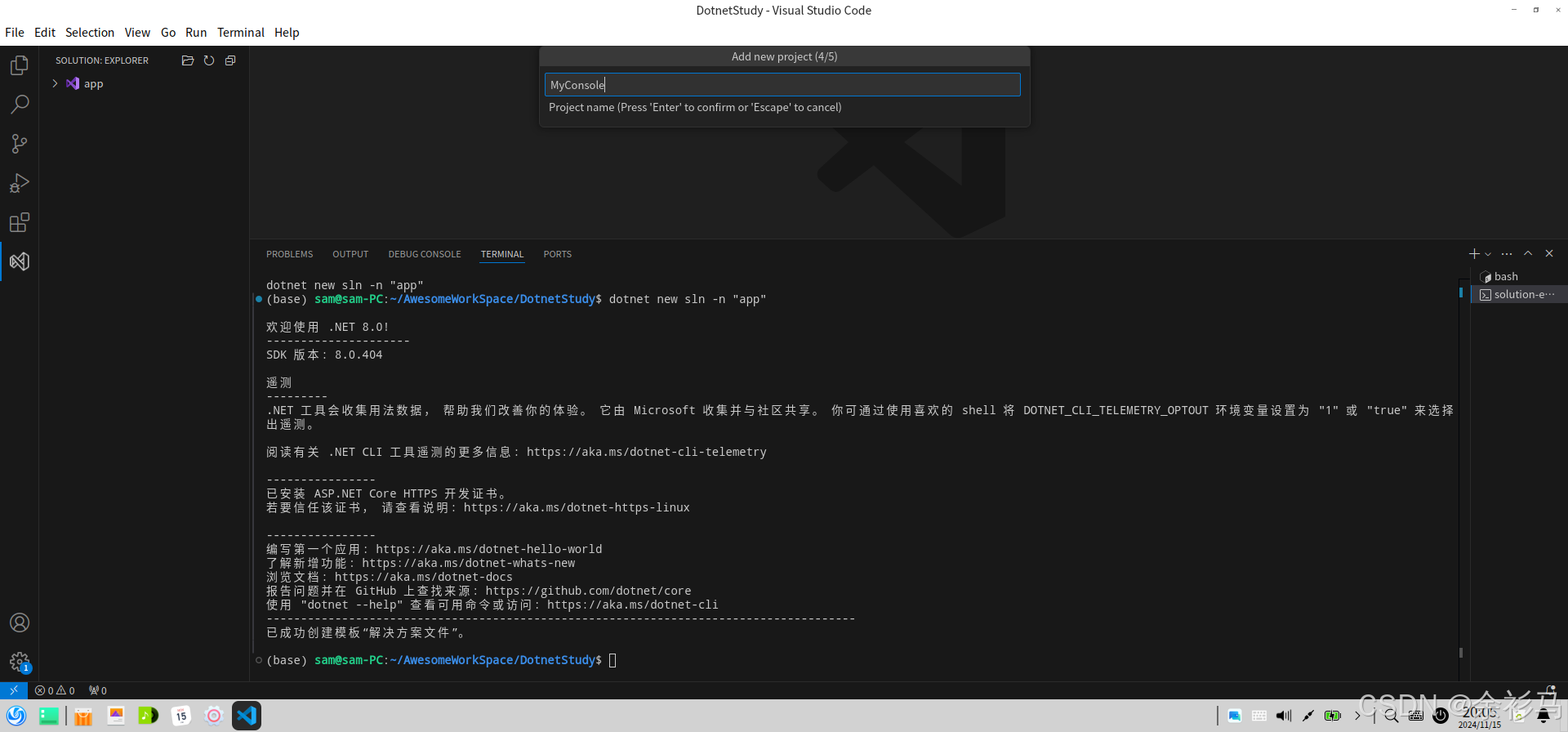Open the music player in taskbar
This screenshot has height=732, width=1568.
149,716
